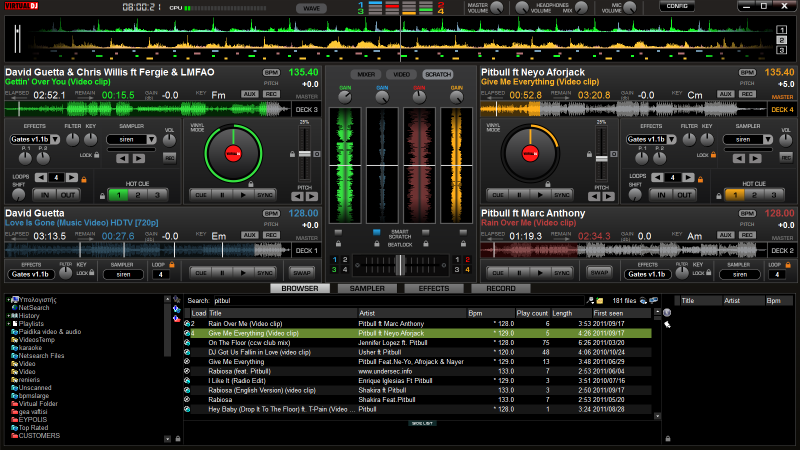Open the RECORD tab
This screenshot has width=800, height=450.
tap(501, 288)
